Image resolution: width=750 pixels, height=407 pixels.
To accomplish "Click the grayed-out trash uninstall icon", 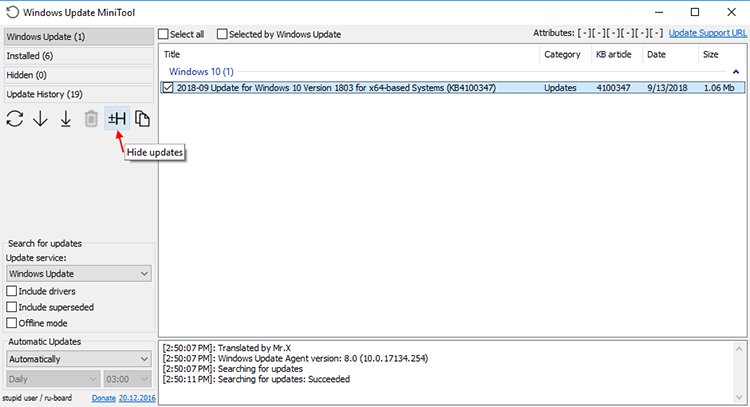I will 91,119.
